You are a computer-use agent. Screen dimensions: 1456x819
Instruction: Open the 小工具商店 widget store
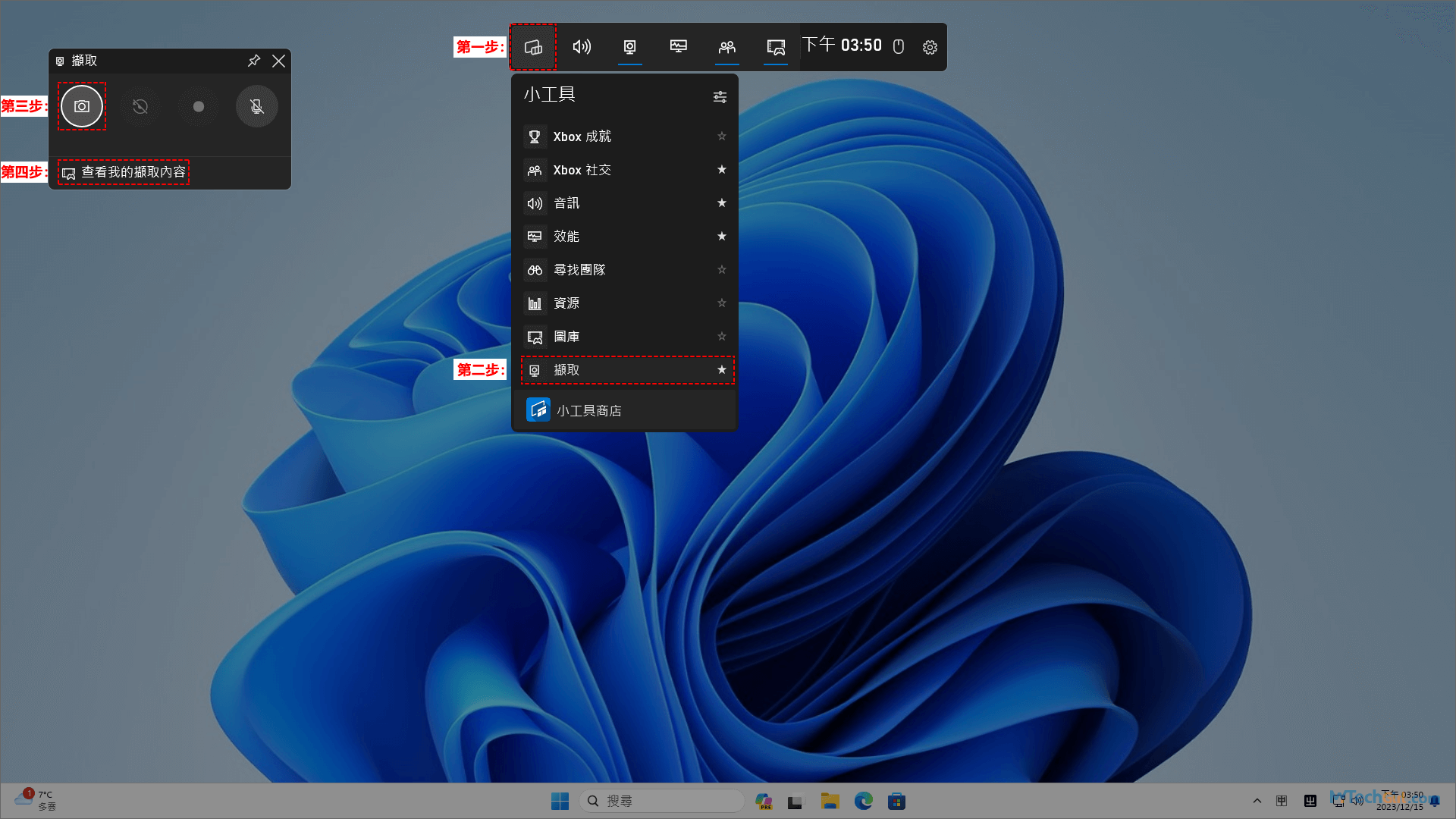pos(588,410)
